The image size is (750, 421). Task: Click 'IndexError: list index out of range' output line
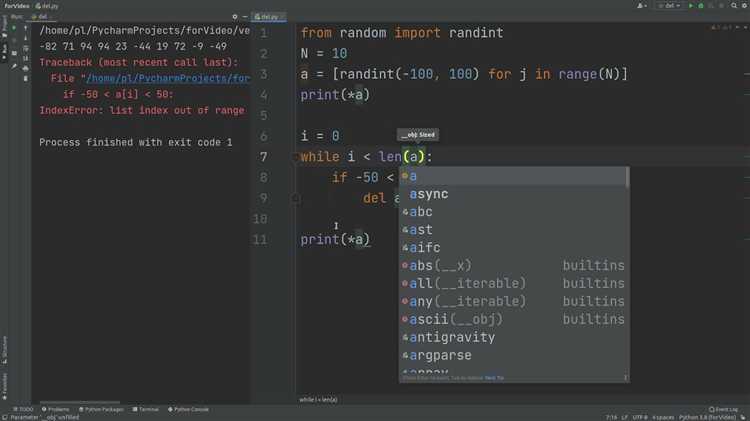142,111
